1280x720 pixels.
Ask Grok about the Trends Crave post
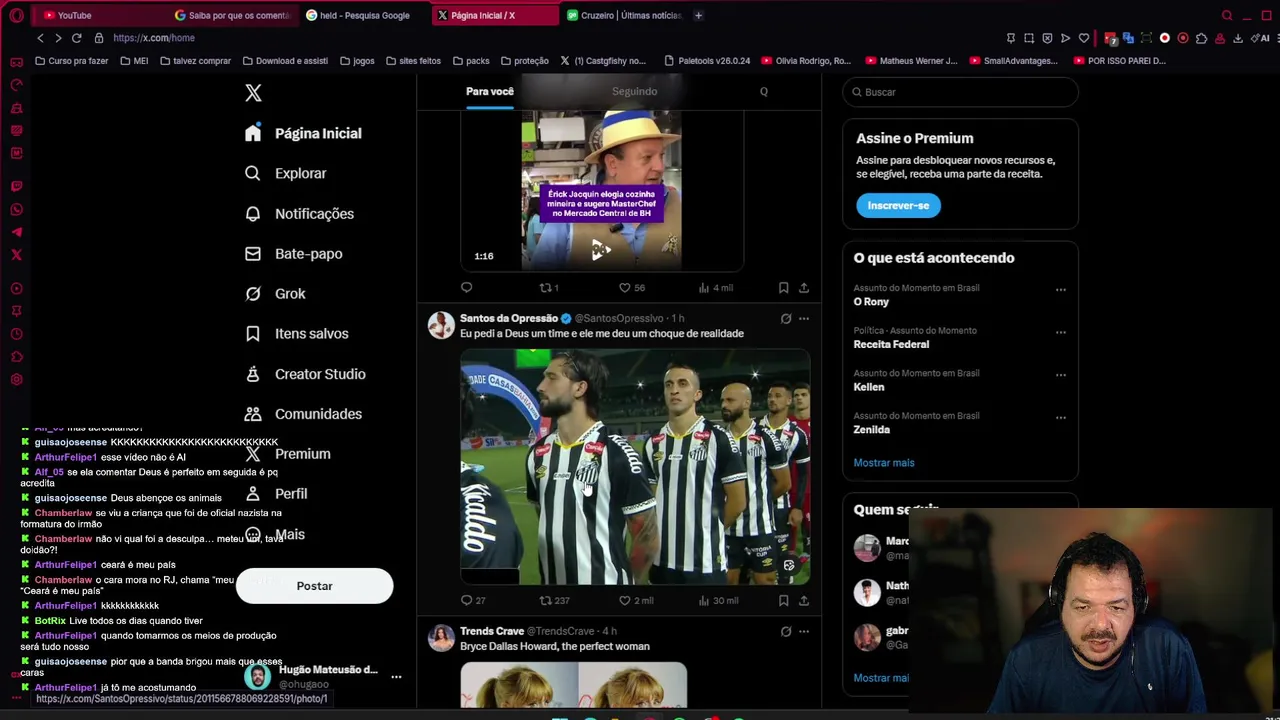click(x=786, y=631)
